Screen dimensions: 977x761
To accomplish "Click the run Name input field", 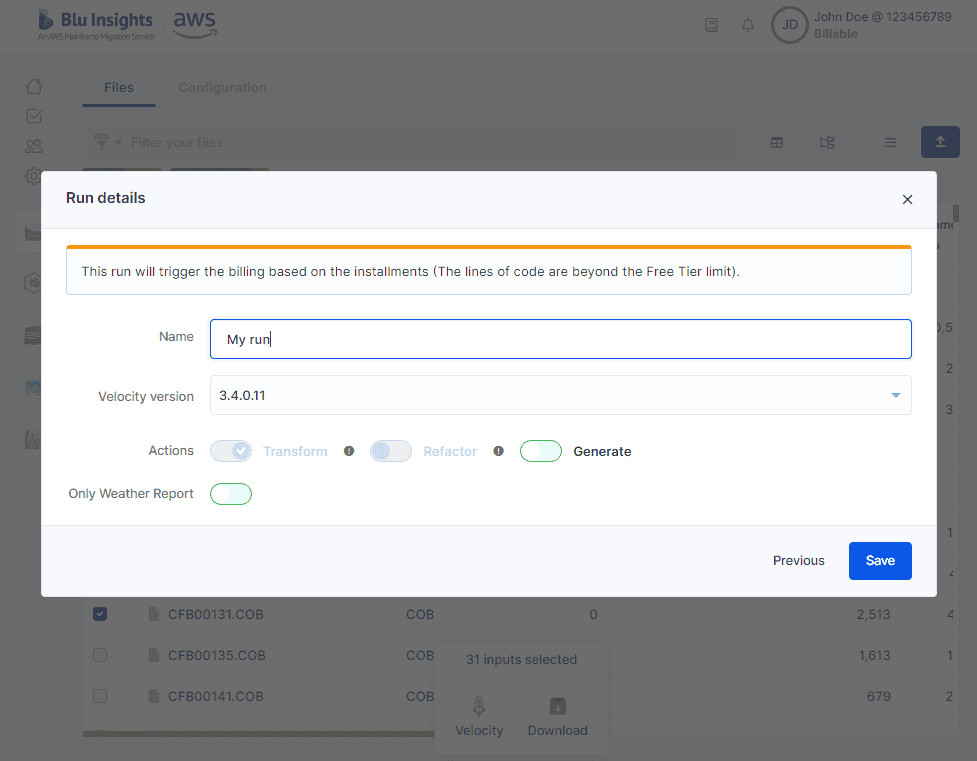I will (560, 339).
